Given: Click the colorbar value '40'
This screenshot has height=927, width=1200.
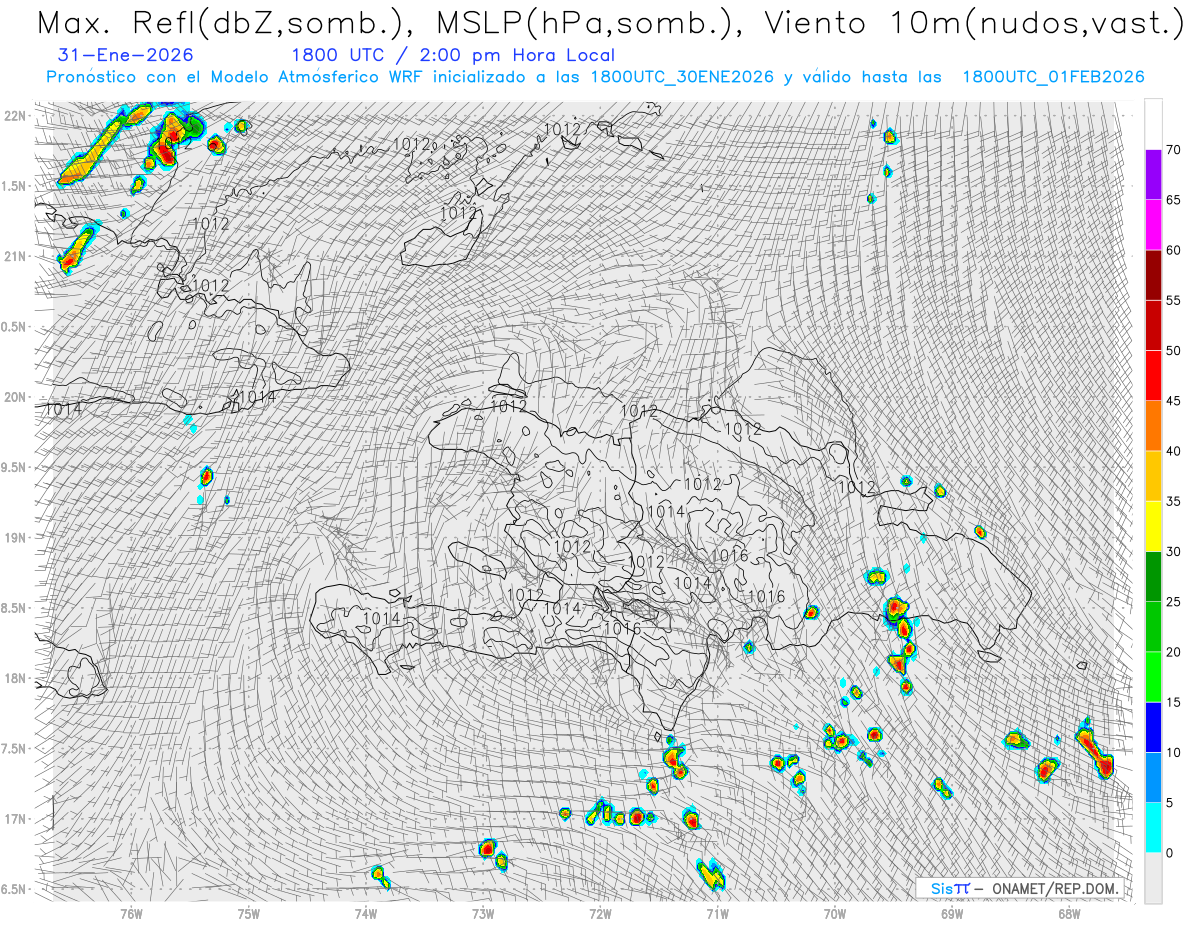Looking at the screenshot, I should (1173, 451).
